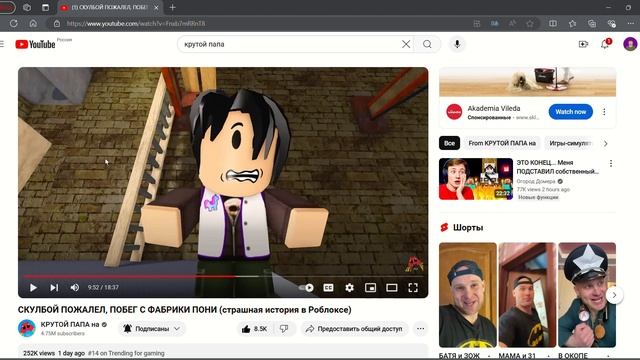Enter full screen mode
Screen dimensions: 640x360
coord(413,288)
